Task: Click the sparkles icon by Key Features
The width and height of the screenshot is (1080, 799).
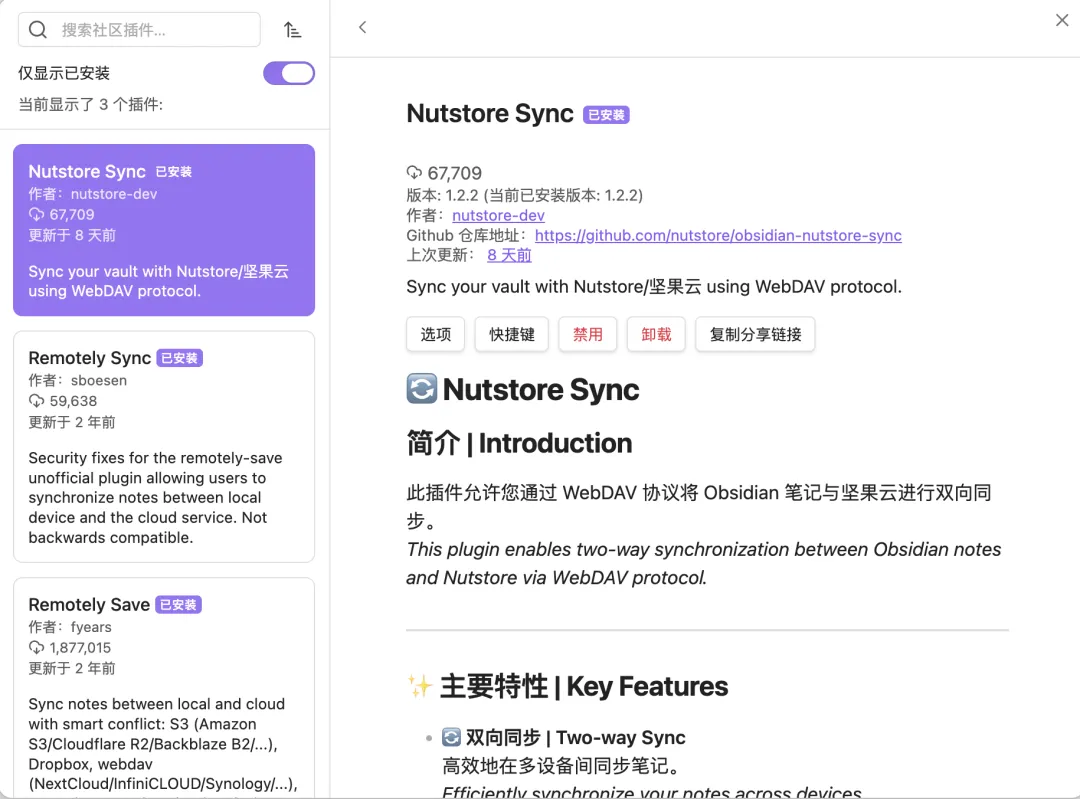Action: [419, 686]
